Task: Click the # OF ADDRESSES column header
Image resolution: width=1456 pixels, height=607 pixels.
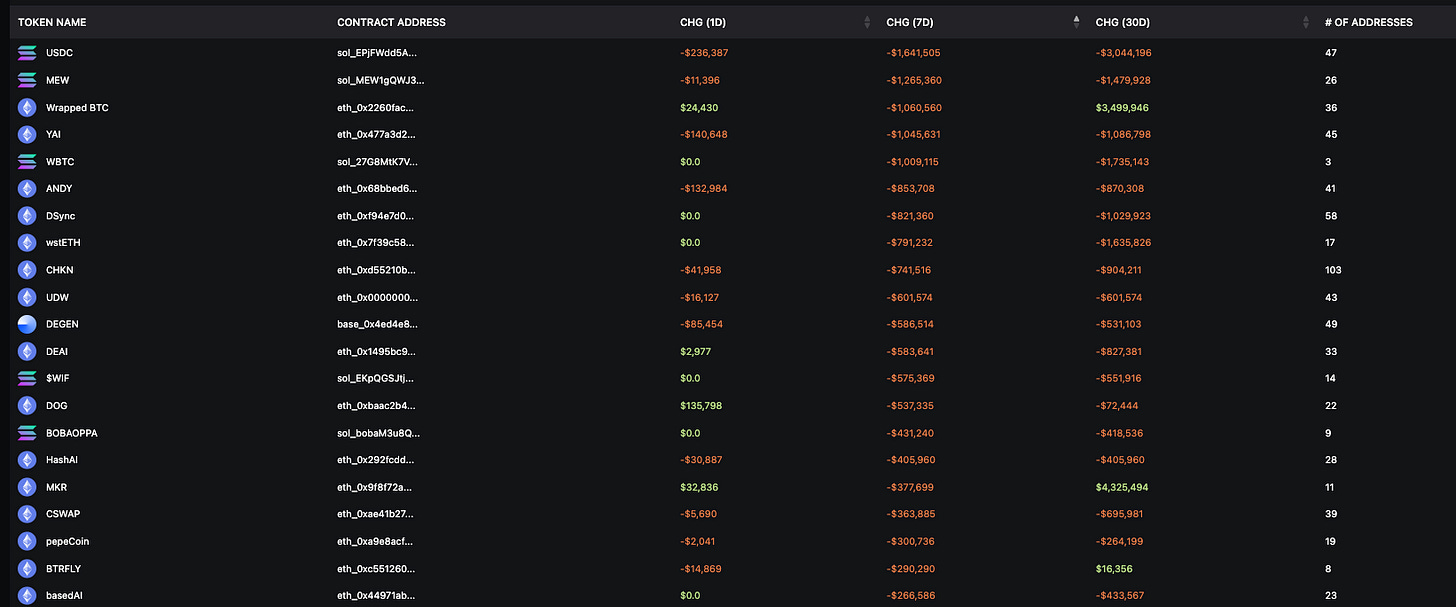Action: [1369, 22]
